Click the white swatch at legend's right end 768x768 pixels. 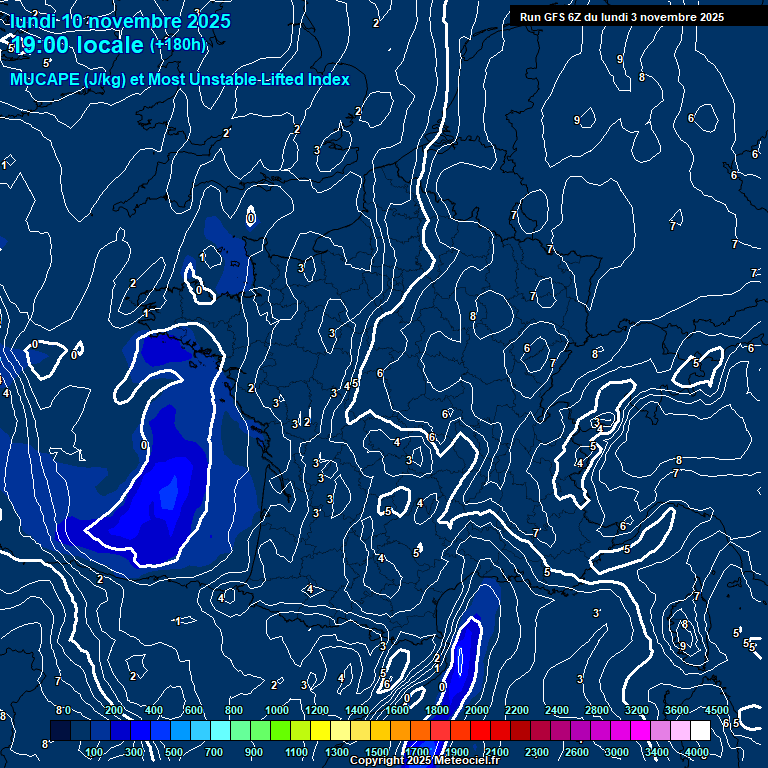(700, 731)
